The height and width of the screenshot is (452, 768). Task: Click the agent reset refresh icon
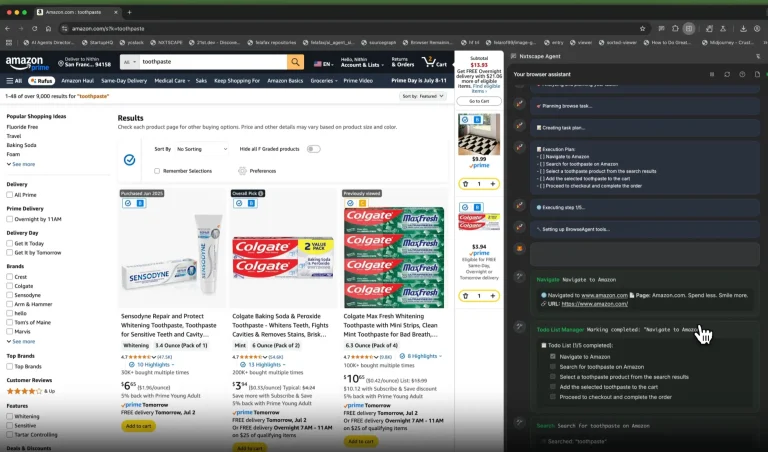[727, 74]
